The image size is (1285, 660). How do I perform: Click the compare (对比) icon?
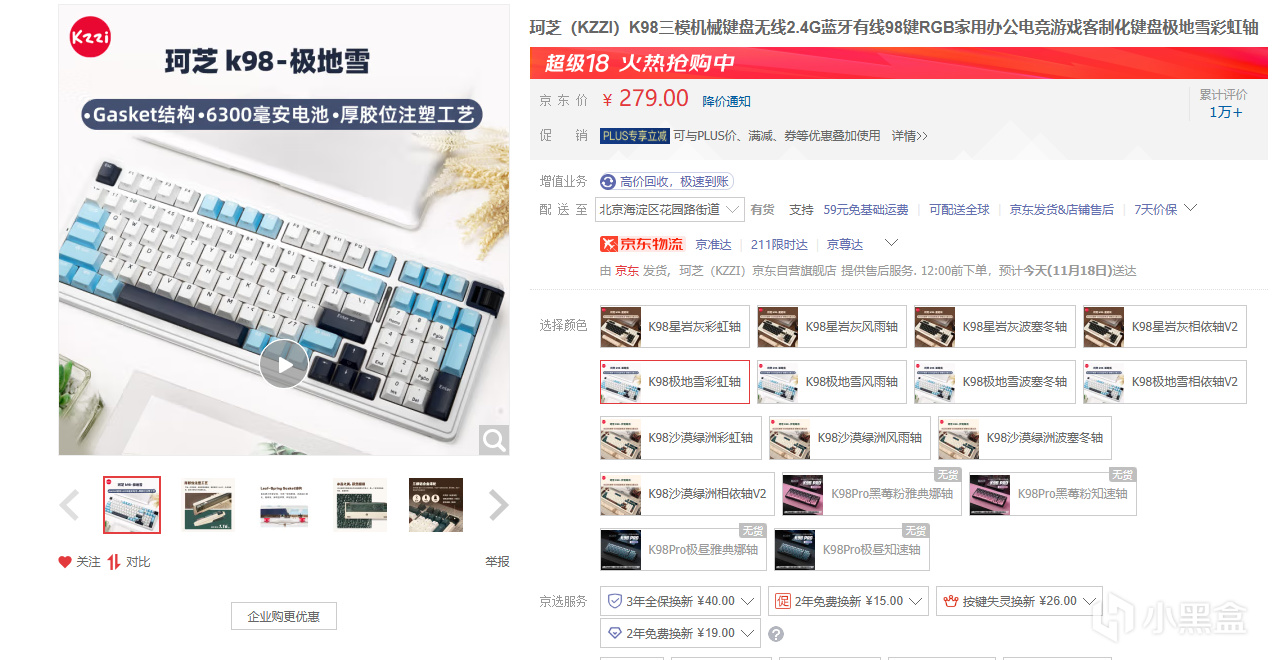[114, 562]
